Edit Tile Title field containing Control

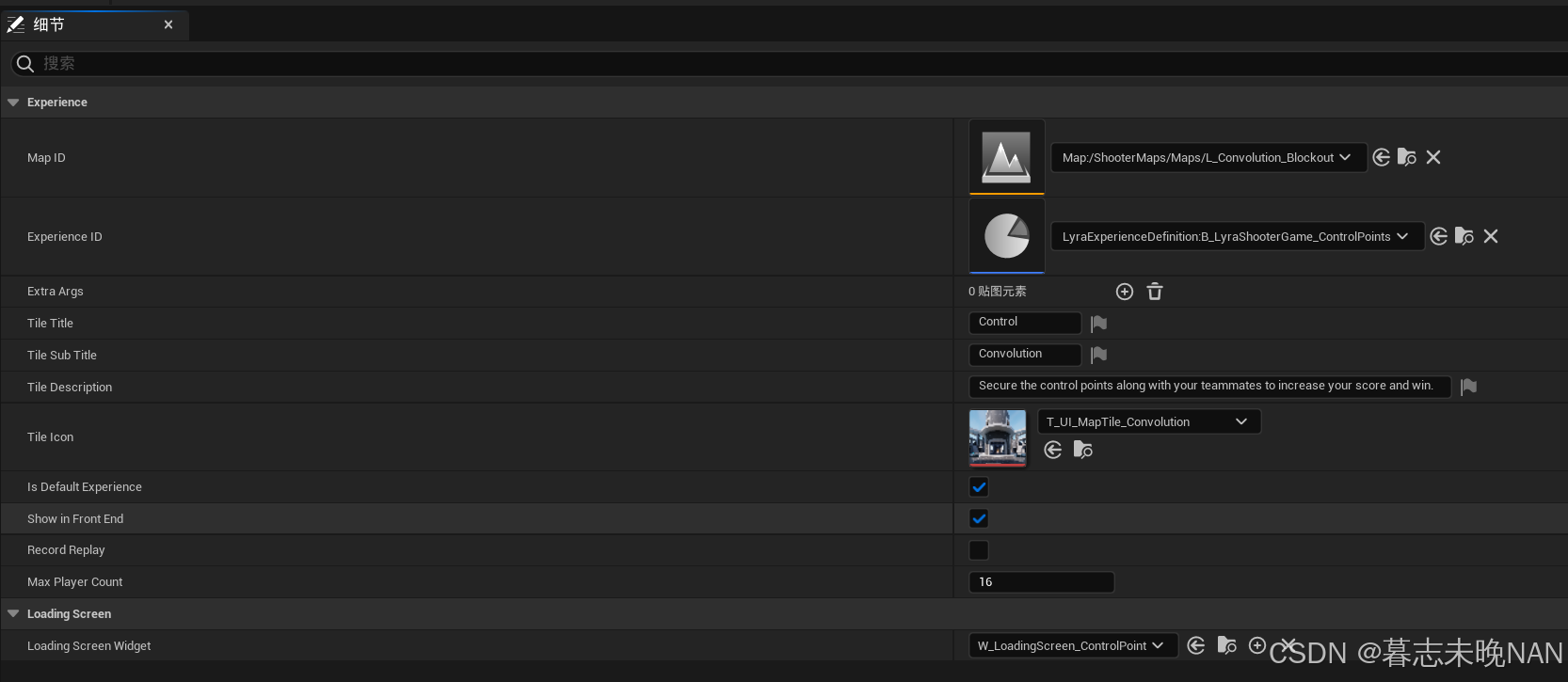tap(1025, 323)
